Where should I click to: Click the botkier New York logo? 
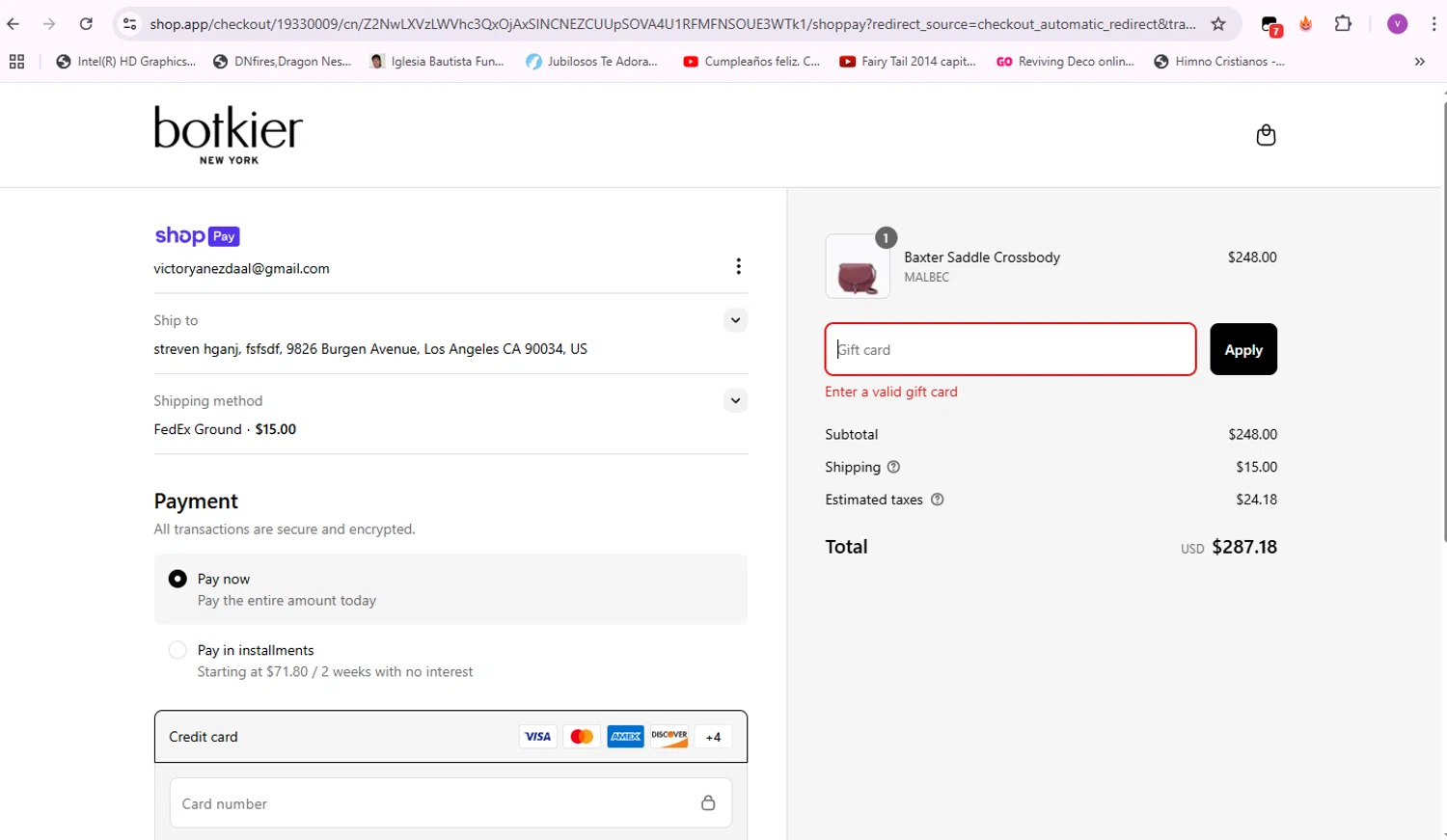(229, 134)
